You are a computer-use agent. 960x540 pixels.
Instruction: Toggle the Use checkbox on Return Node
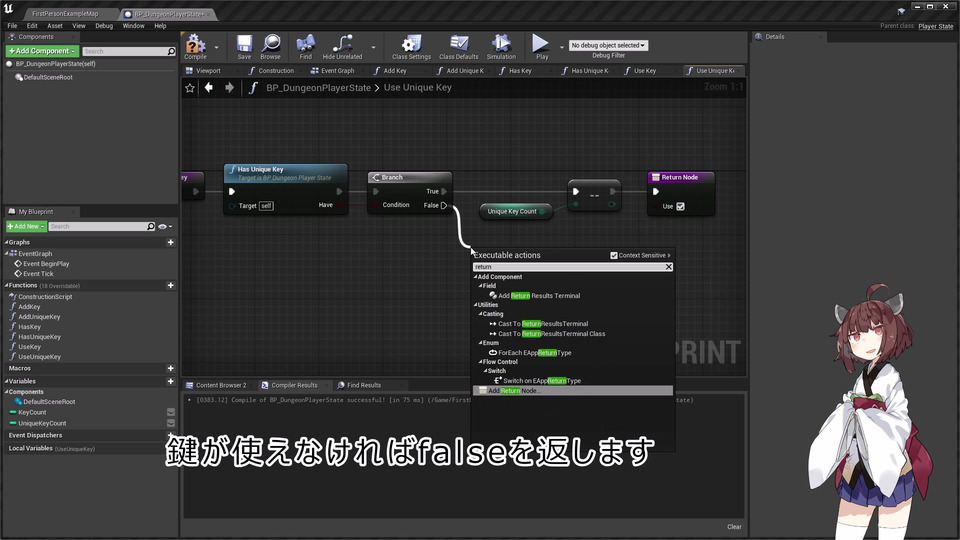click(x=680, y=206)
